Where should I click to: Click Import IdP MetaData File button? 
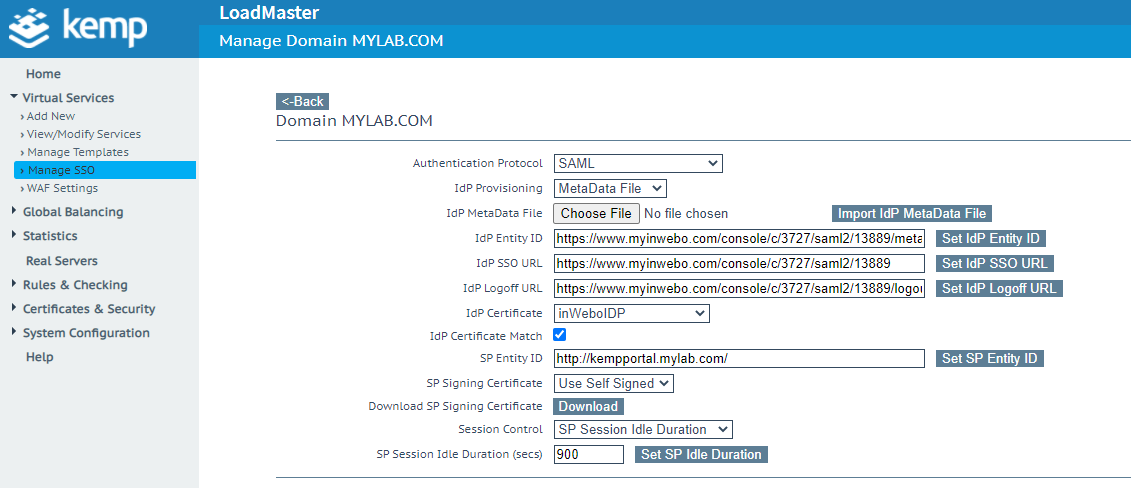click(x=911, y=213)
